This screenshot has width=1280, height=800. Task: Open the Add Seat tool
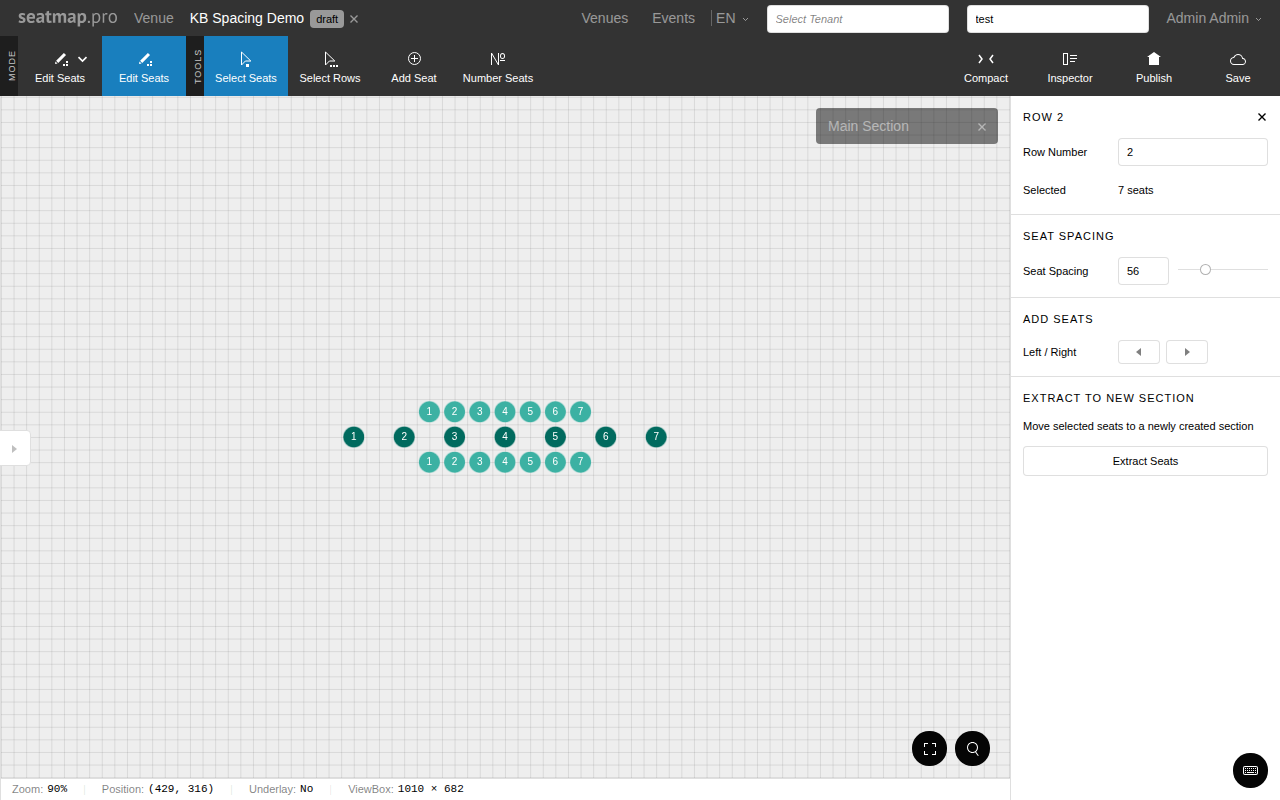pyautogui.click(x=413, y=66)
